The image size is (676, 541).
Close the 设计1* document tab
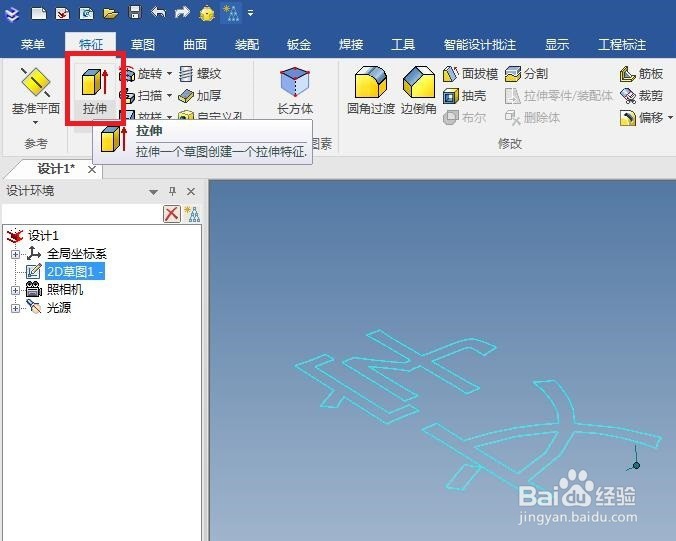click(x=92, y=169)
